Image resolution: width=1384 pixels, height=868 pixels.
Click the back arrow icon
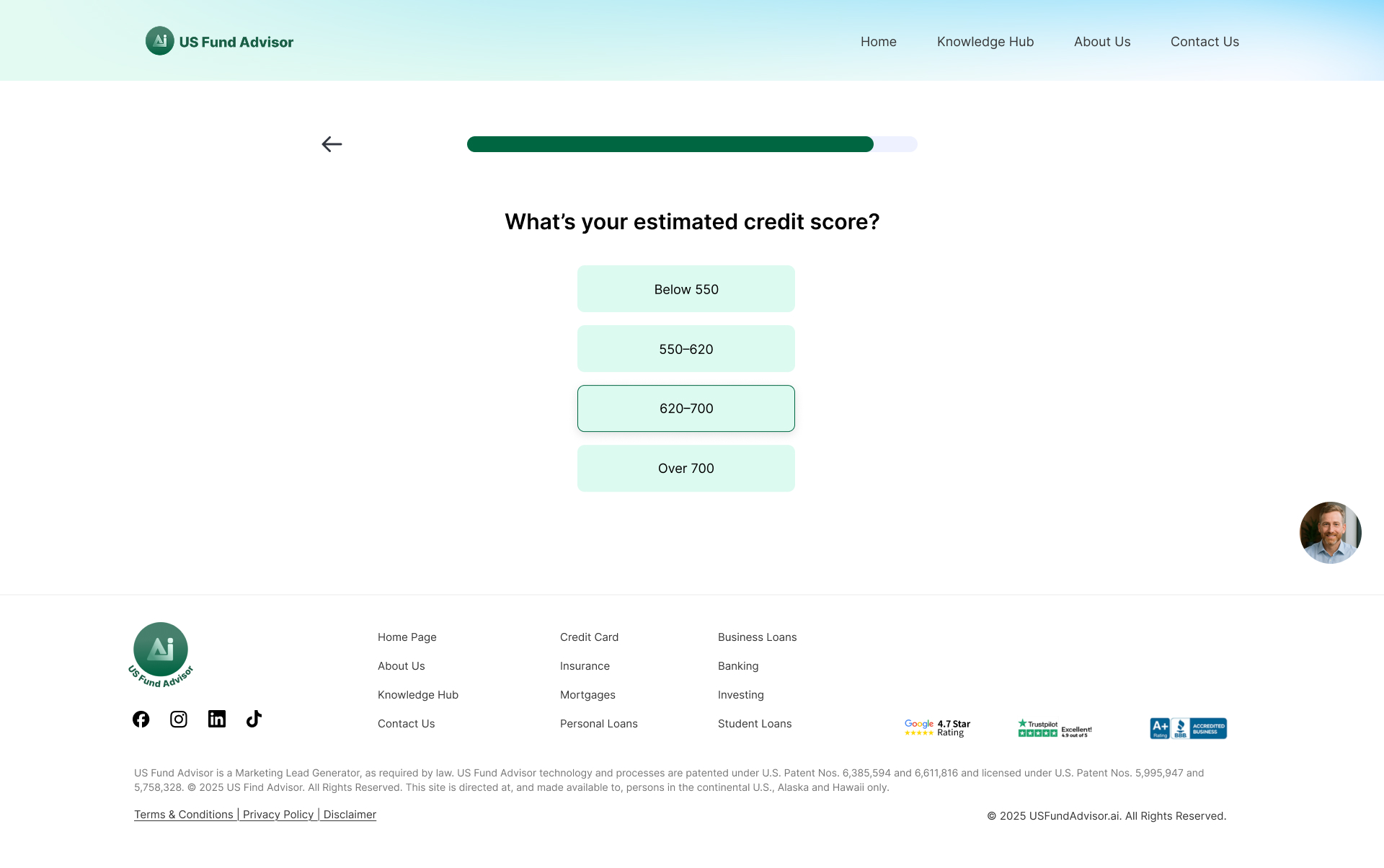click(x=332, y=144)
